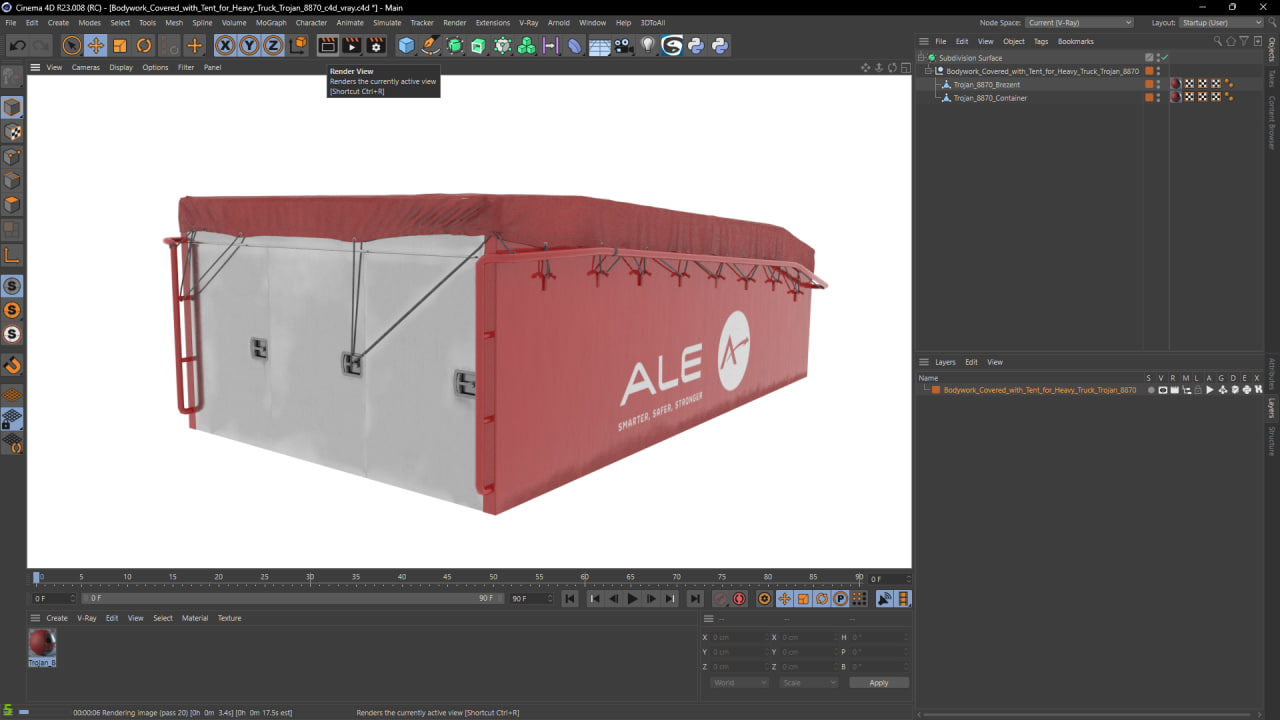Select the Spline Pen tool icon
Image resolution: width=1280 pixels, height=720 pixels.
(430, 45)
